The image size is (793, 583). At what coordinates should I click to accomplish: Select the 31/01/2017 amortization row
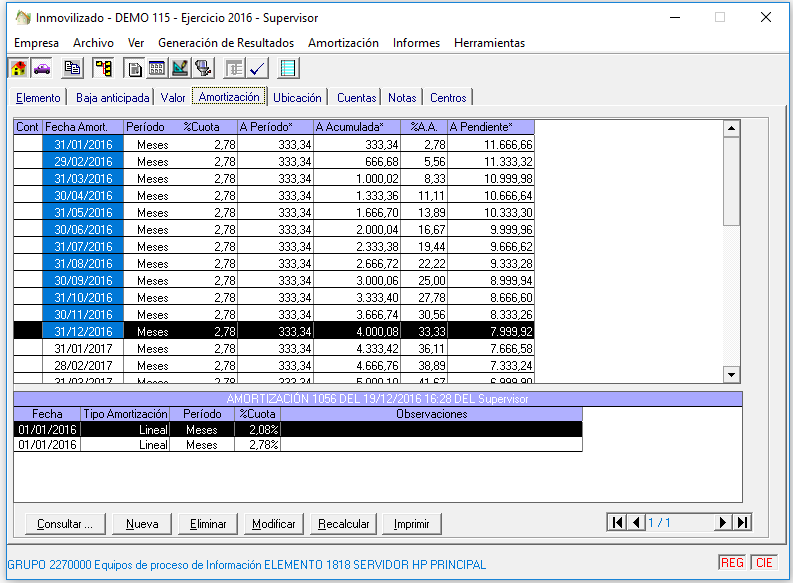click(x=83, y=349)
